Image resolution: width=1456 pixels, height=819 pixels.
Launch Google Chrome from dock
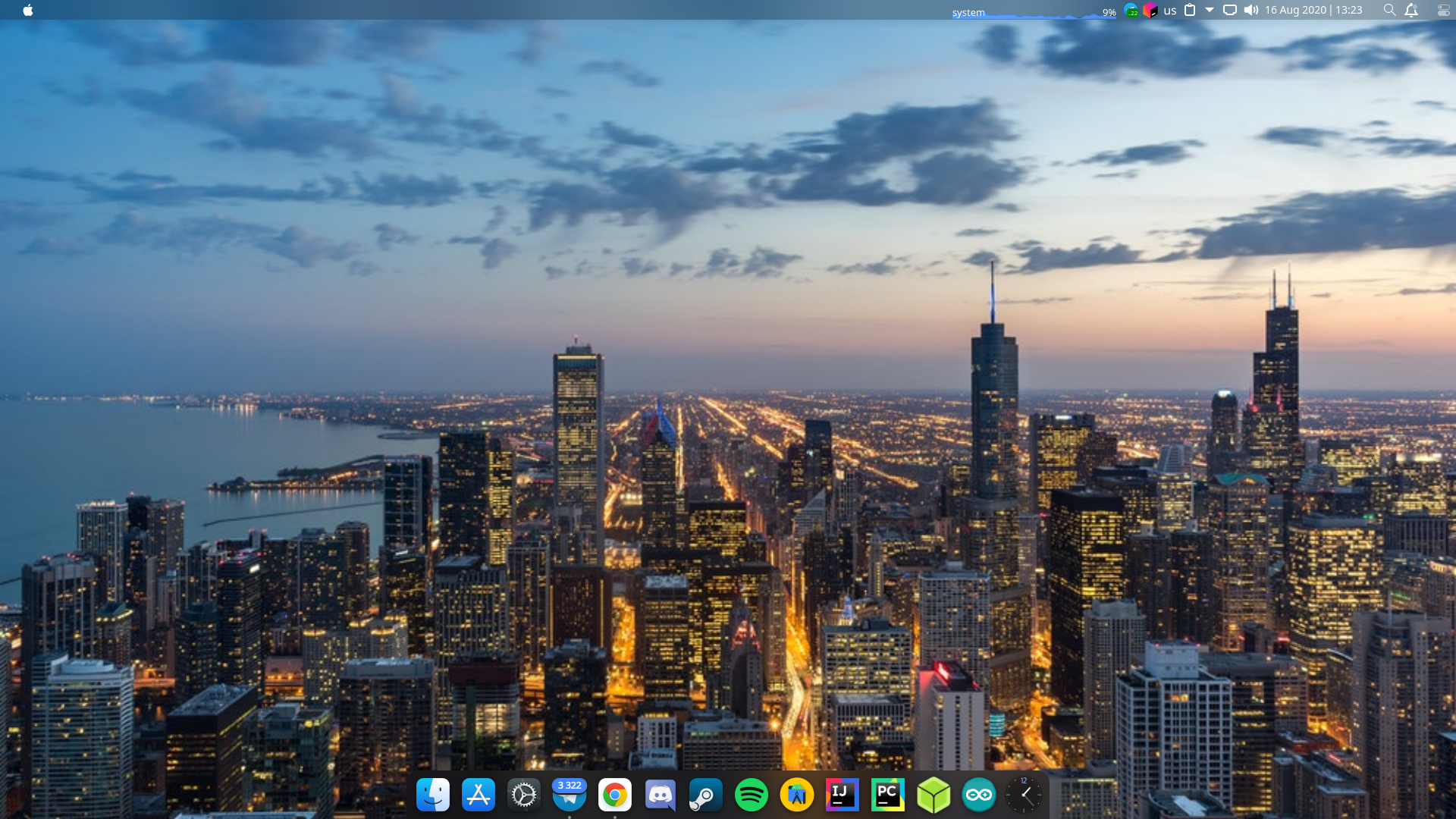tap(615, 795)
